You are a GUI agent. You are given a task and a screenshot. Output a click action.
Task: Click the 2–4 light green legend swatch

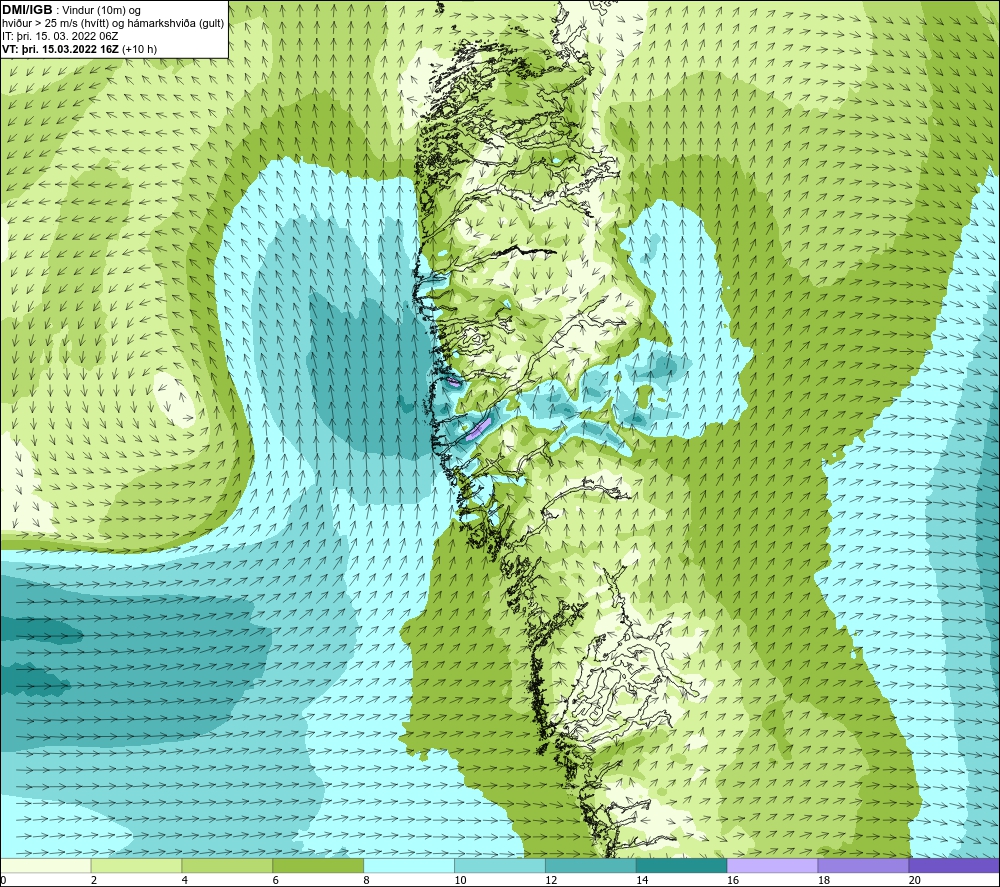click(x=136, y=865)
